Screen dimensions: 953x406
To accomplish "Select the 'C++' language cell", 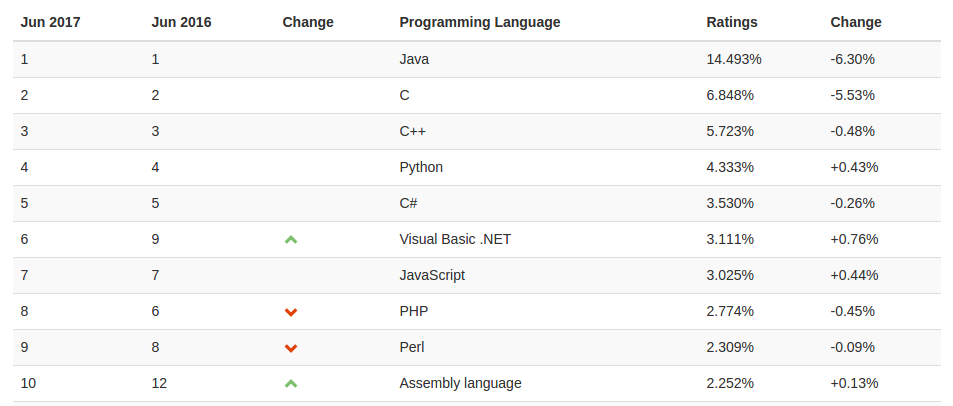I will pos(413,131).
